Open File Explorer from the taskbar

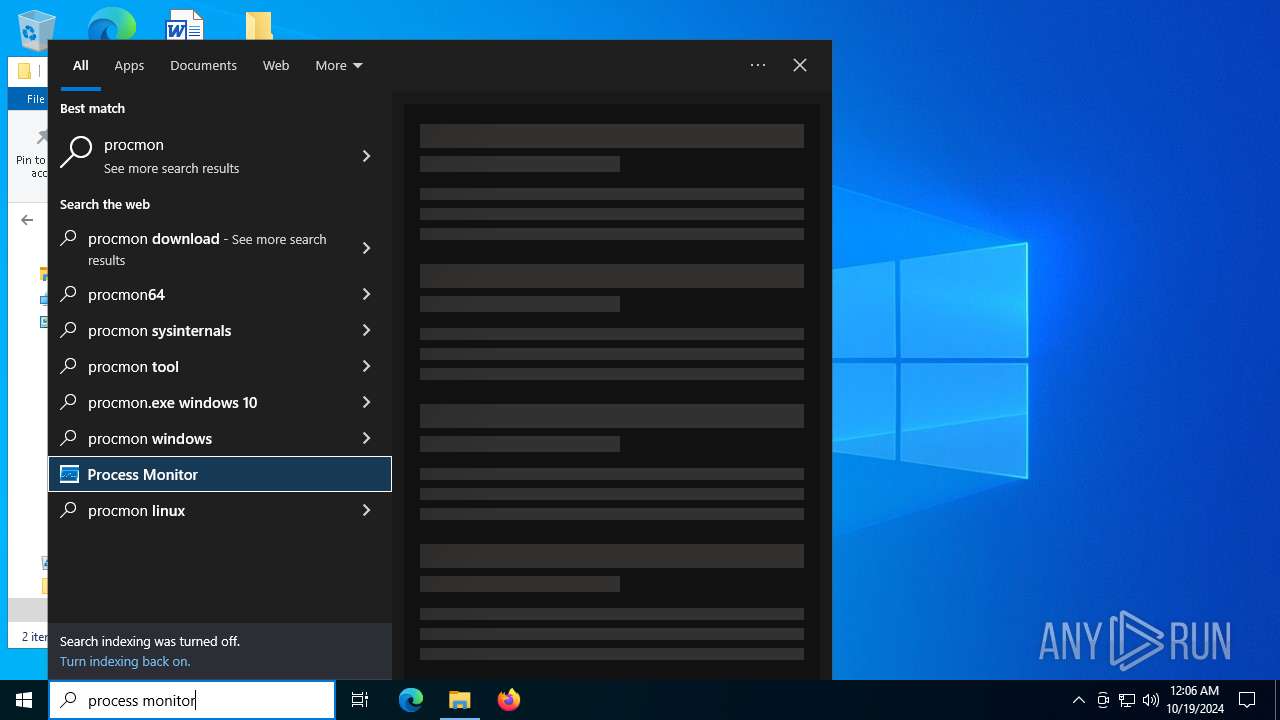[x=460, y=700]
